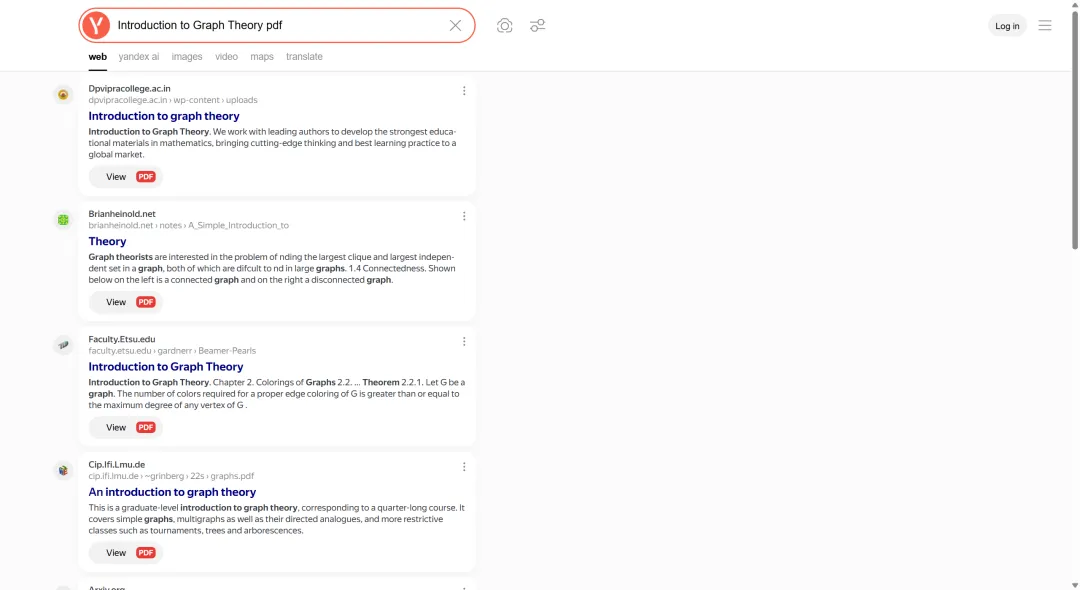The width and height of the screenshot is (1080, 590).
Task: Click the Yandex logo in search bar
Action: (96, 25)
